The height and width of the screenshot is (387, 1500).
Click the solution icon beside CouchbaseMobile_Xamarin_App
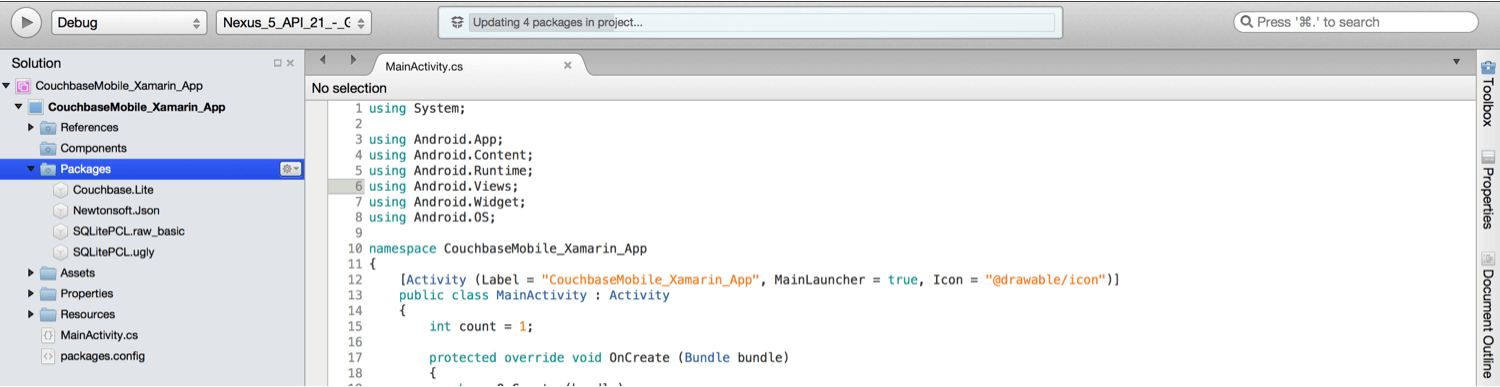click(23, 86)
